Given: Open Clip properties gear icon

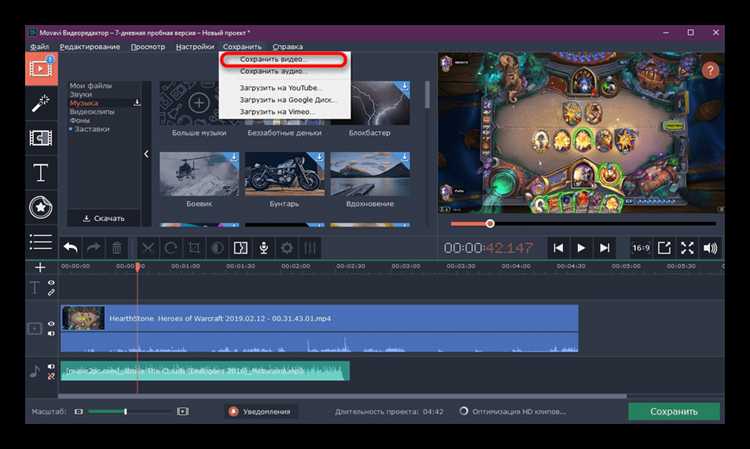Looking at the screenshot, I should [287, 248].
